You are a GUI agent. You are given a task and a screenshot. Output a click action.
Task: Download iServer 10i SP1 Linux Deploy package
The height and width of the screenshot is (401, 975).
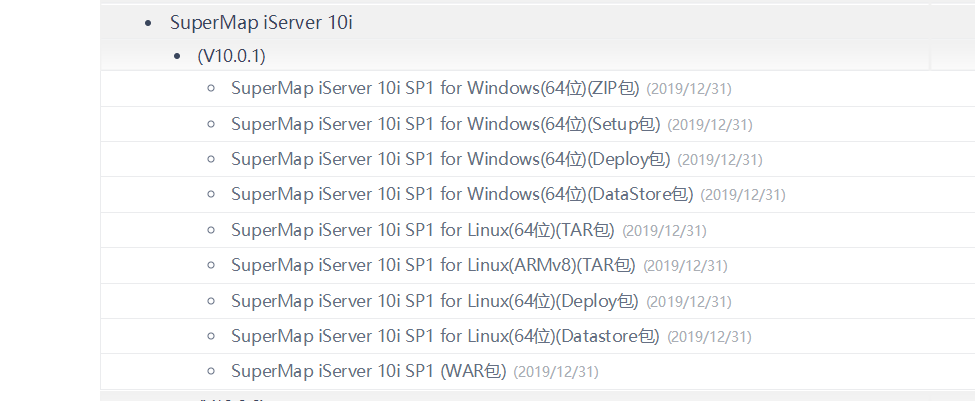pos(435,302)
